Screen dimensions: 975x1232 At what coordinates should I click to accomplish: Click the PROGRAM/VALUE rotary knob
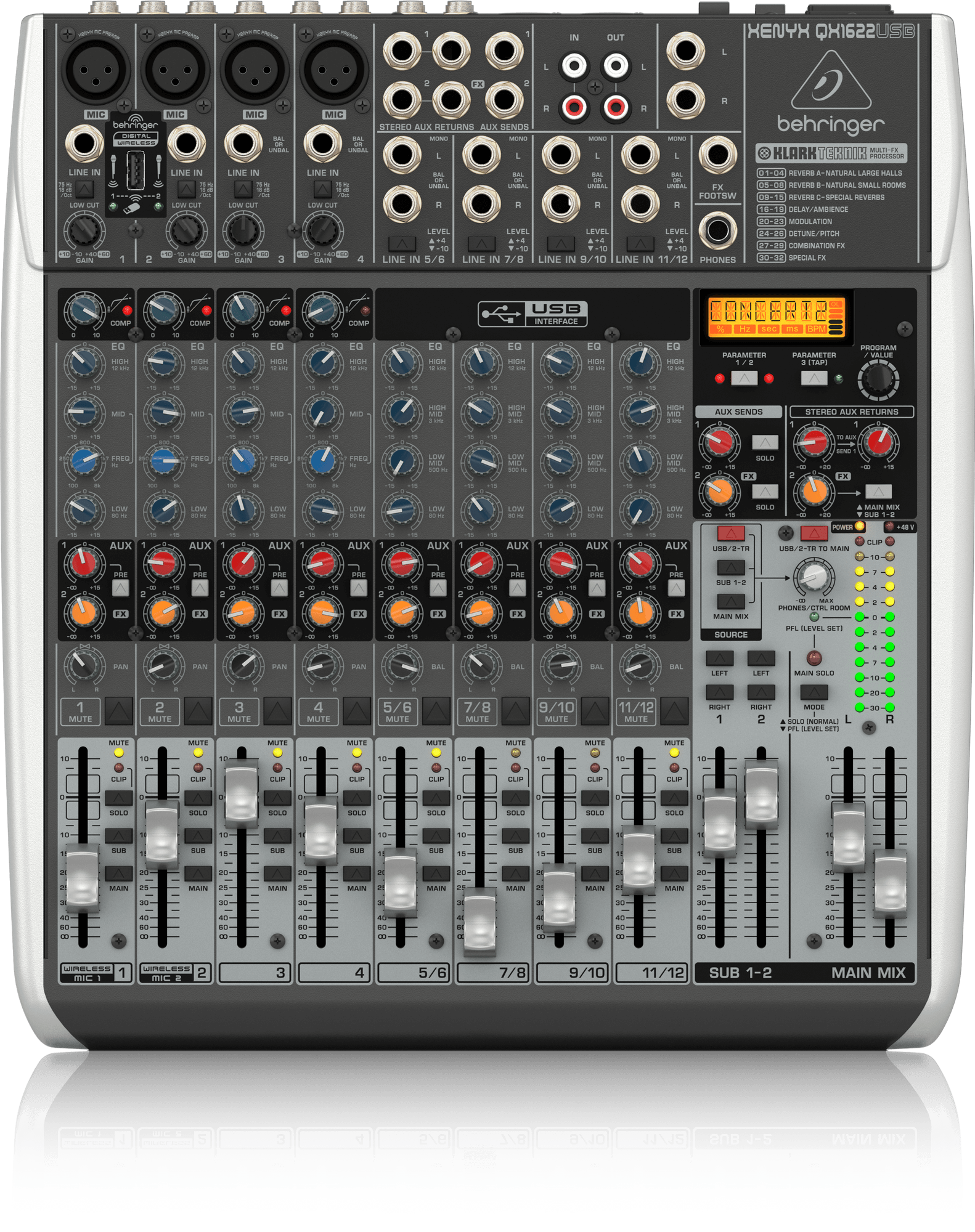pos(878,380)
